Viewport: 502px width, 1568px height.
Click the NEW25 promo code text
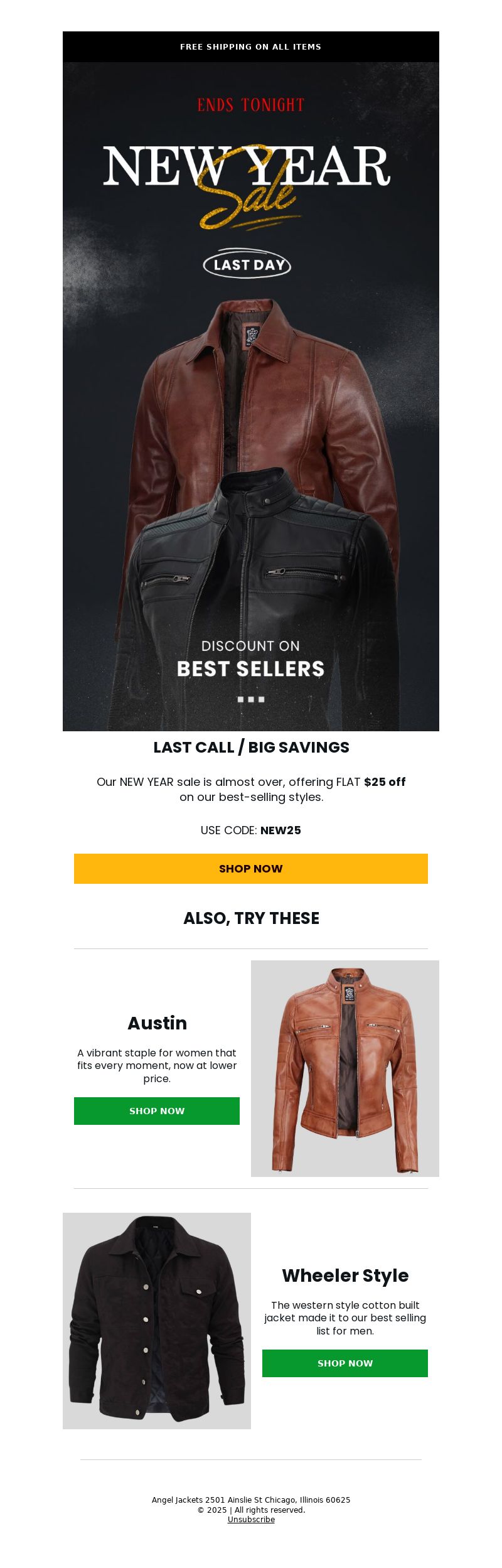[280, 830]
